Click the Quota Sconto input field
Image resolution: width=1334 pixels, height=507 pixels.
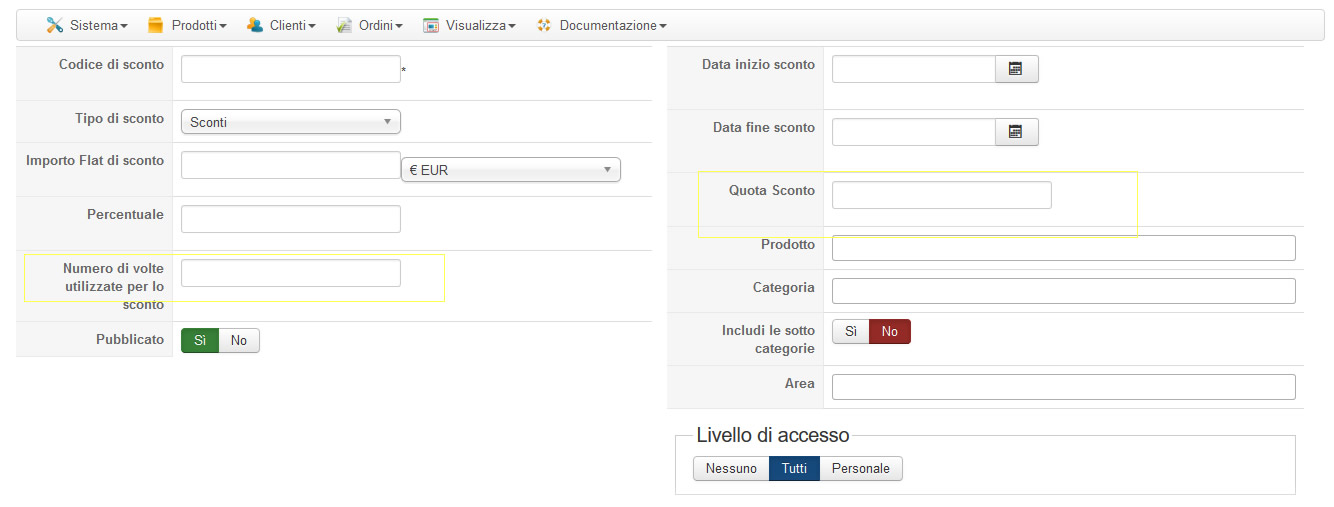click(x=941, y=195)
